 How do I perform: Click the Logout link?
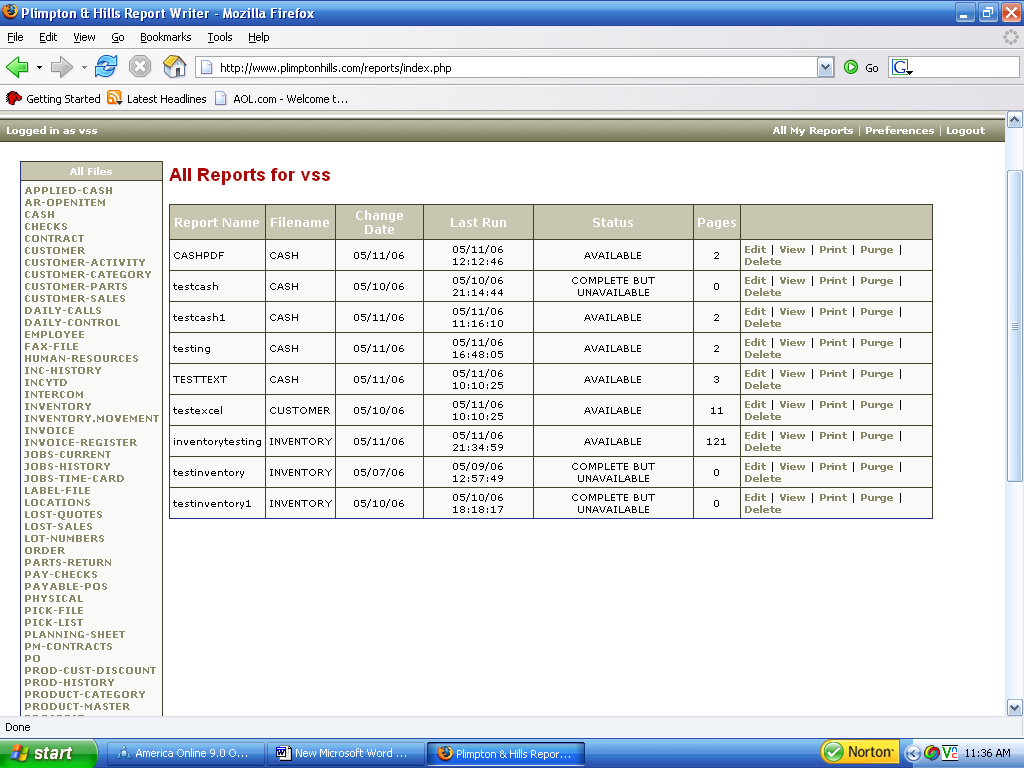click(965, 131)
